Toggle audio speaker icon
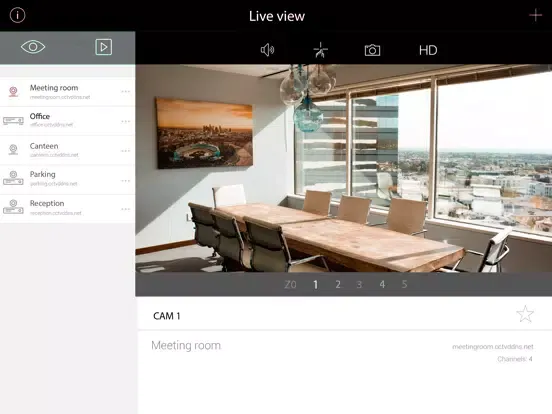Image resolution: width=552 pixels, height=414 pixels. (267, 50)
